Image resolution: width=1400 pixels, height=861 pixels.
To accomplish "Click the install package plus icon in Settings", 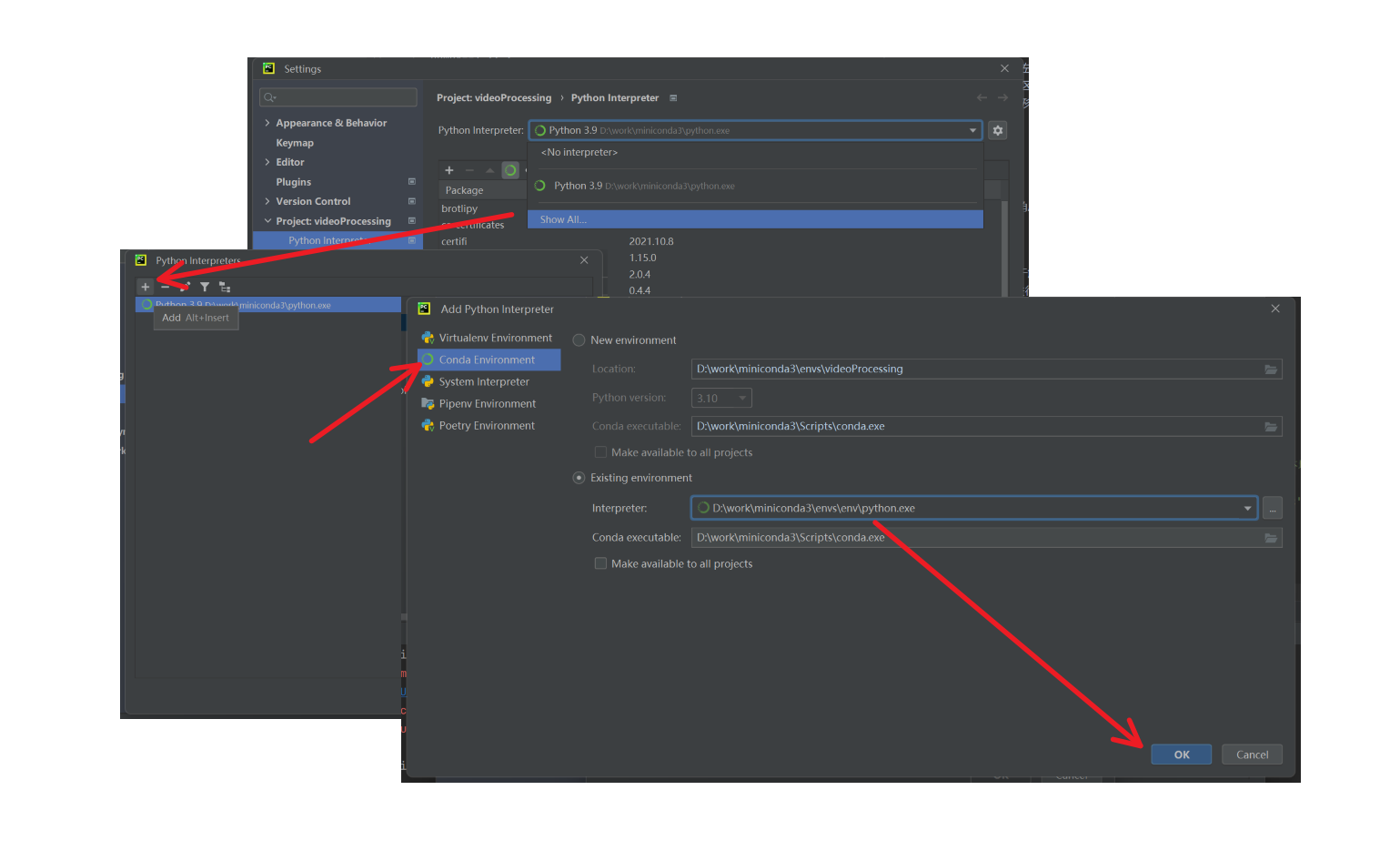I will (x=448, y=170).
